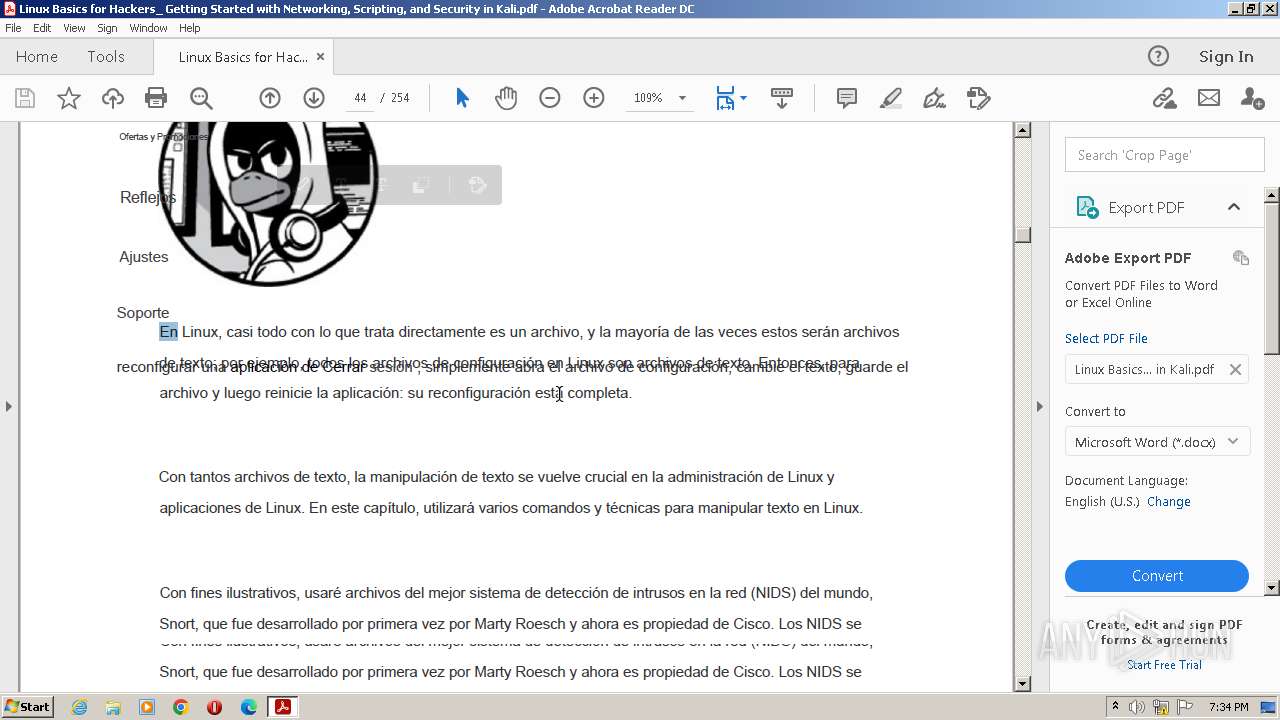Image resolution: width=1280 pixels, height=720 pixels.
Task: Open the fit page options
Action: pos(726,98)
